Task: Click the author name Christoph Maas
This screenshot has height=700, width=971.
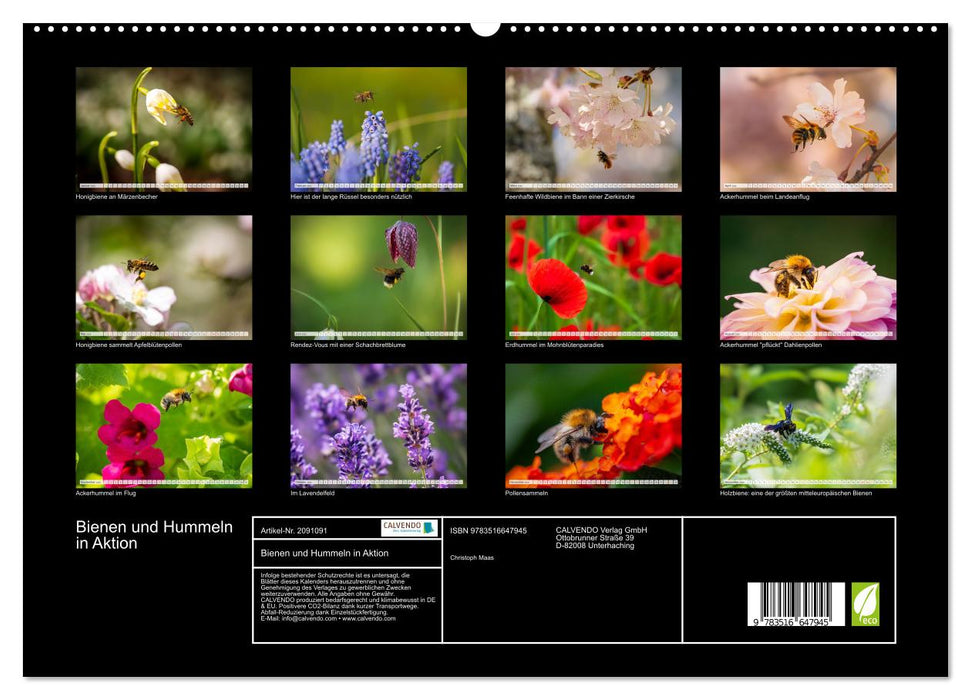Action: (x=472, y=556)
